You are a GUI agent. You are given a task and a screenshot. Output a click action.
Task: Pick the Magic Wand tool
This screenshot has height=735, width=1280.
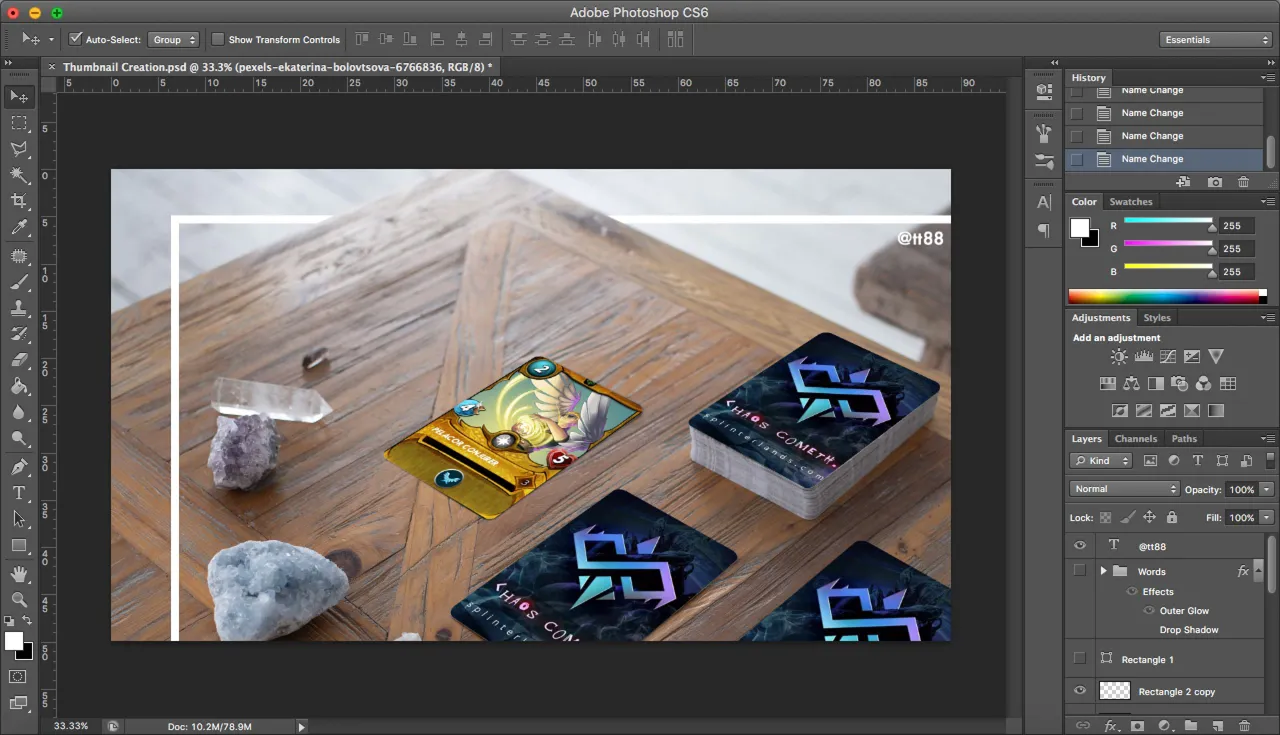point(19,175)
